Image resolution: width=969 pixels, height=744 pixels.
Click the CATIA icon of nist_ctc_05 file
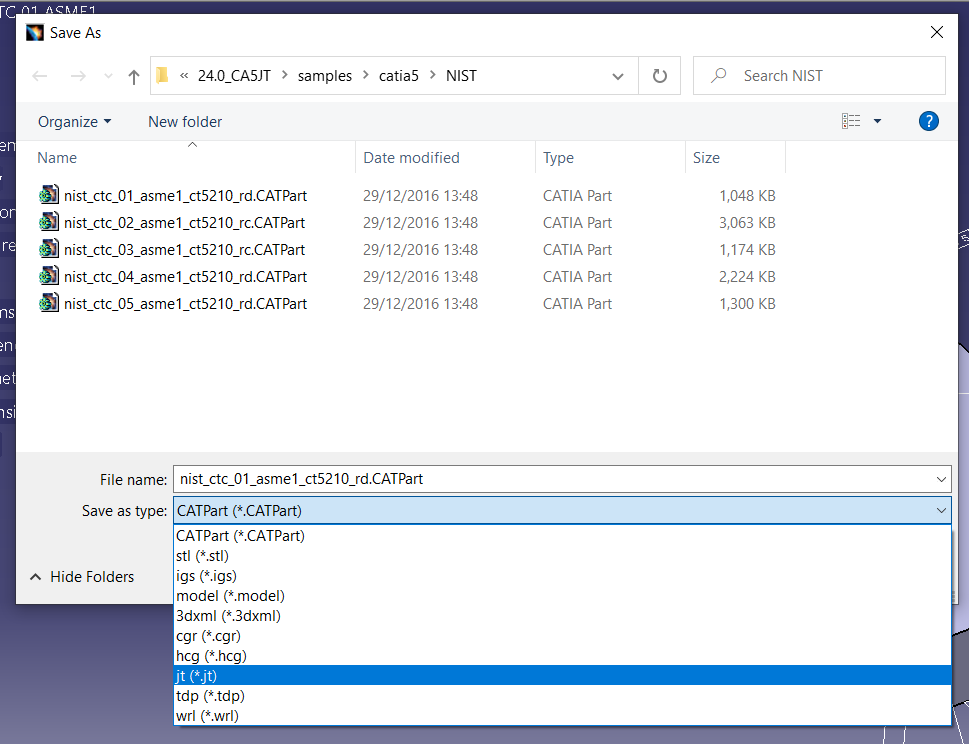click(49, 303)
